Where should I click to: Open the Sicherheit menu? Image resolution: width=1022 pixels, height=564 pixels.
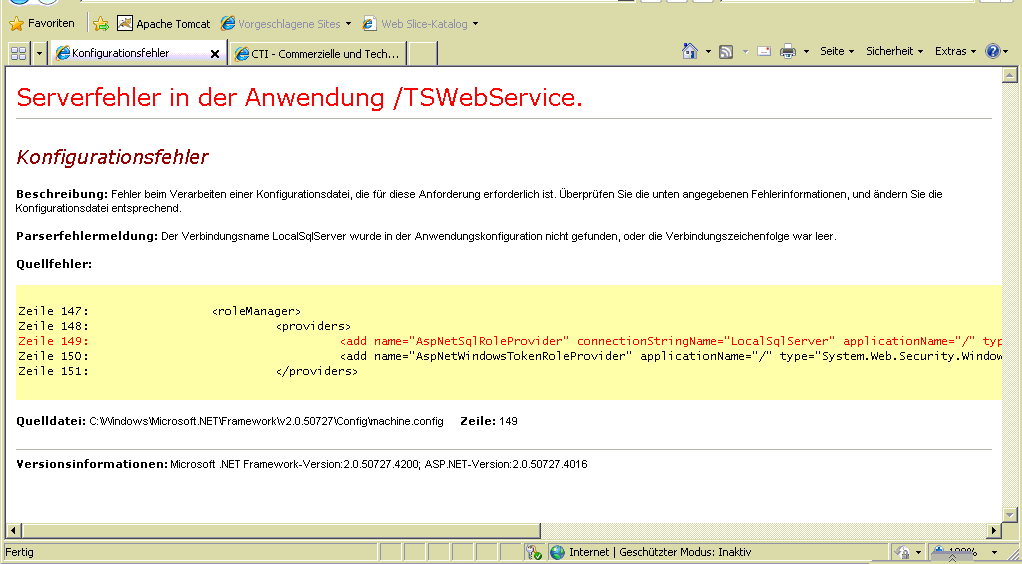894,51
